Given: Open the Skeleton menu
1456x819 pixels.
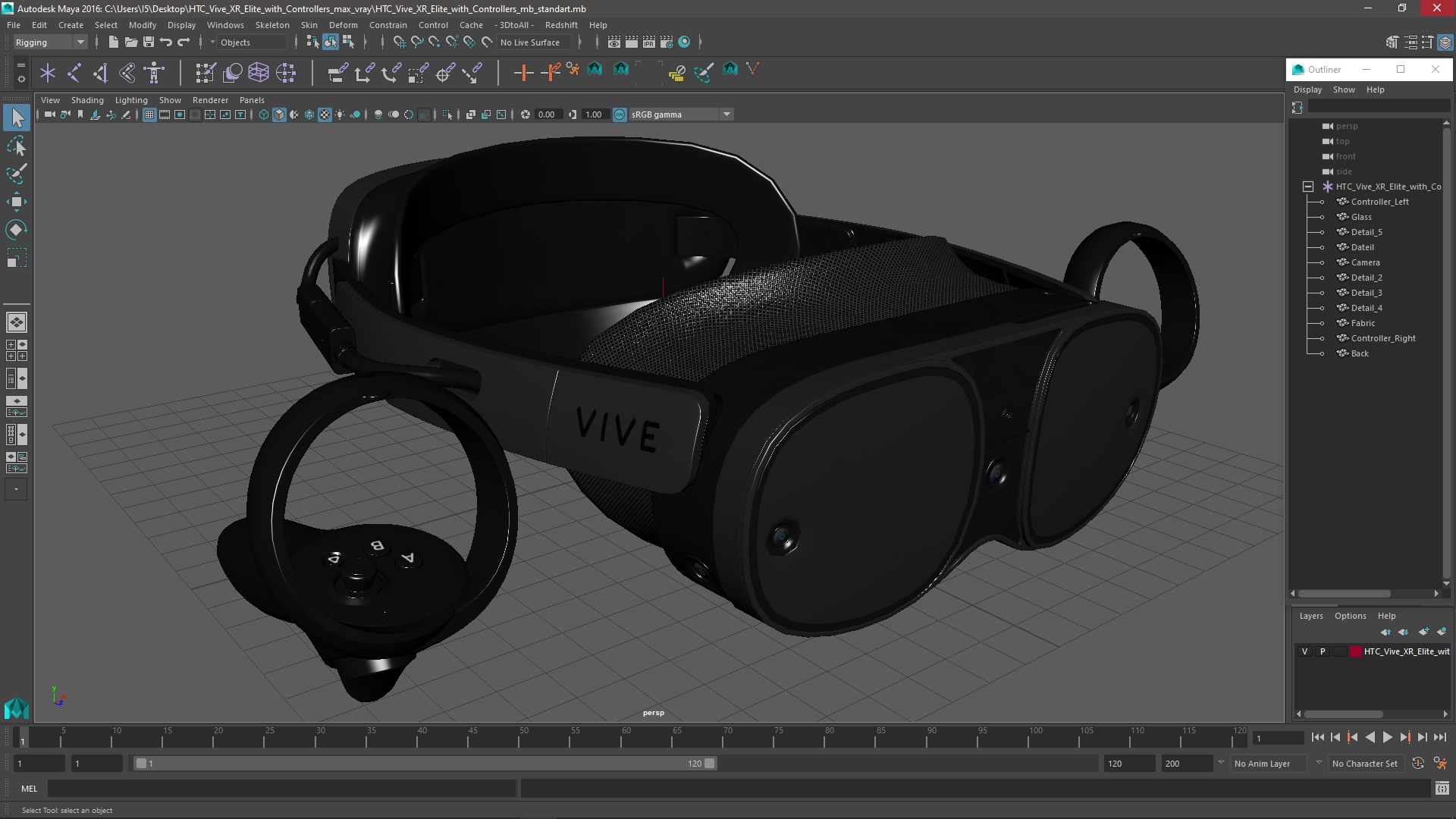Looking at the screenshot, I should coord(272,25).
